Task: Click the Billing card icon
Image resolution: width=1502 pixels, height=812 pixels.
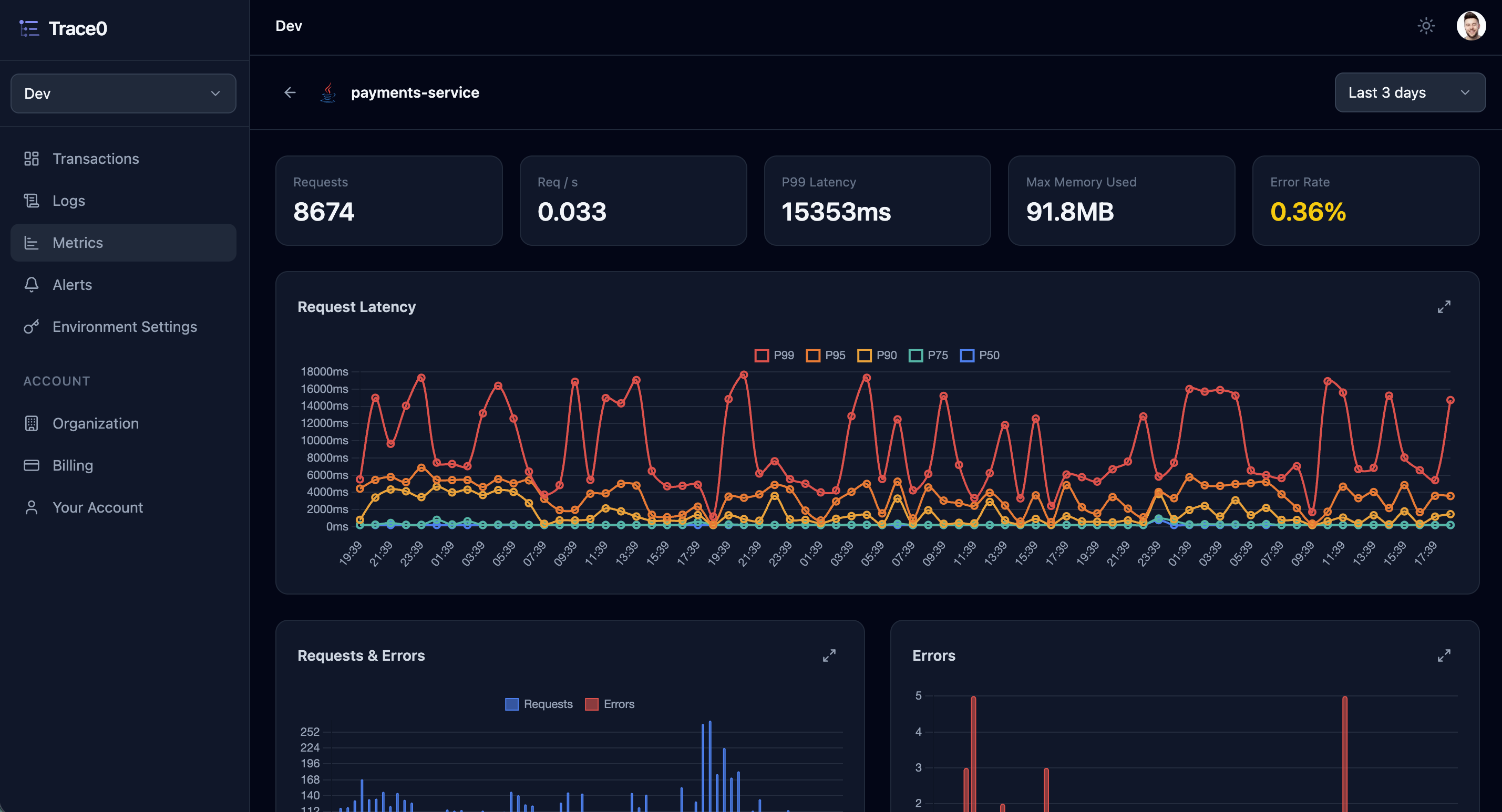Action: tap(32, 465)
